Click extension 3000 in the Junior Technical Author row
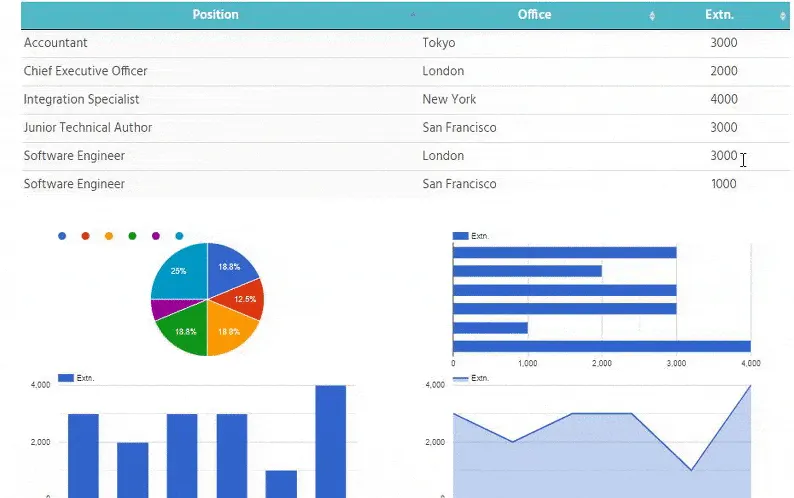The image size is (794, 498). pos(724,128)
